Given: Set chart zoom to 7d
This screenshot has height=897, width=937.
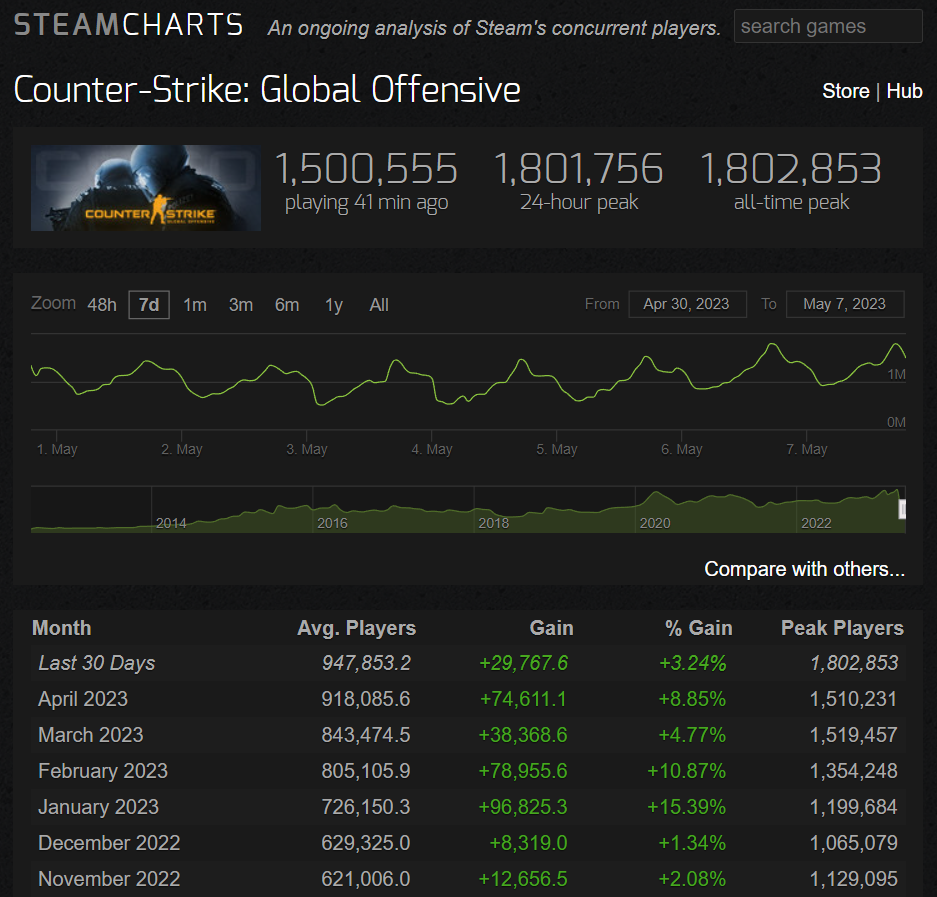Looking at the screenshot, I should point(149,305).
